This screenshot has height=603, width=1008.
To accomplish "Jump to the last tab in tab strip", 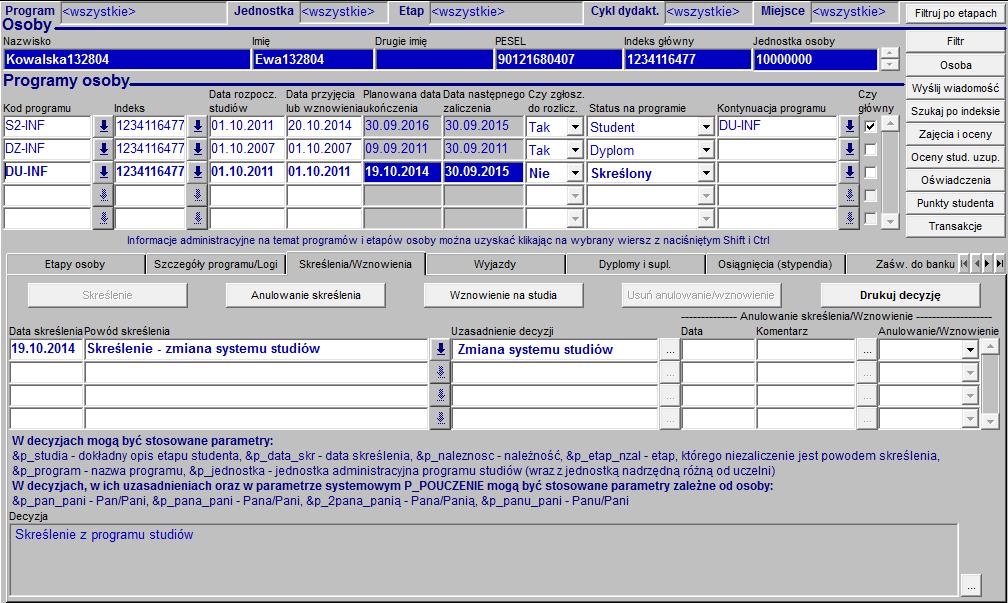I will (999, 264).
